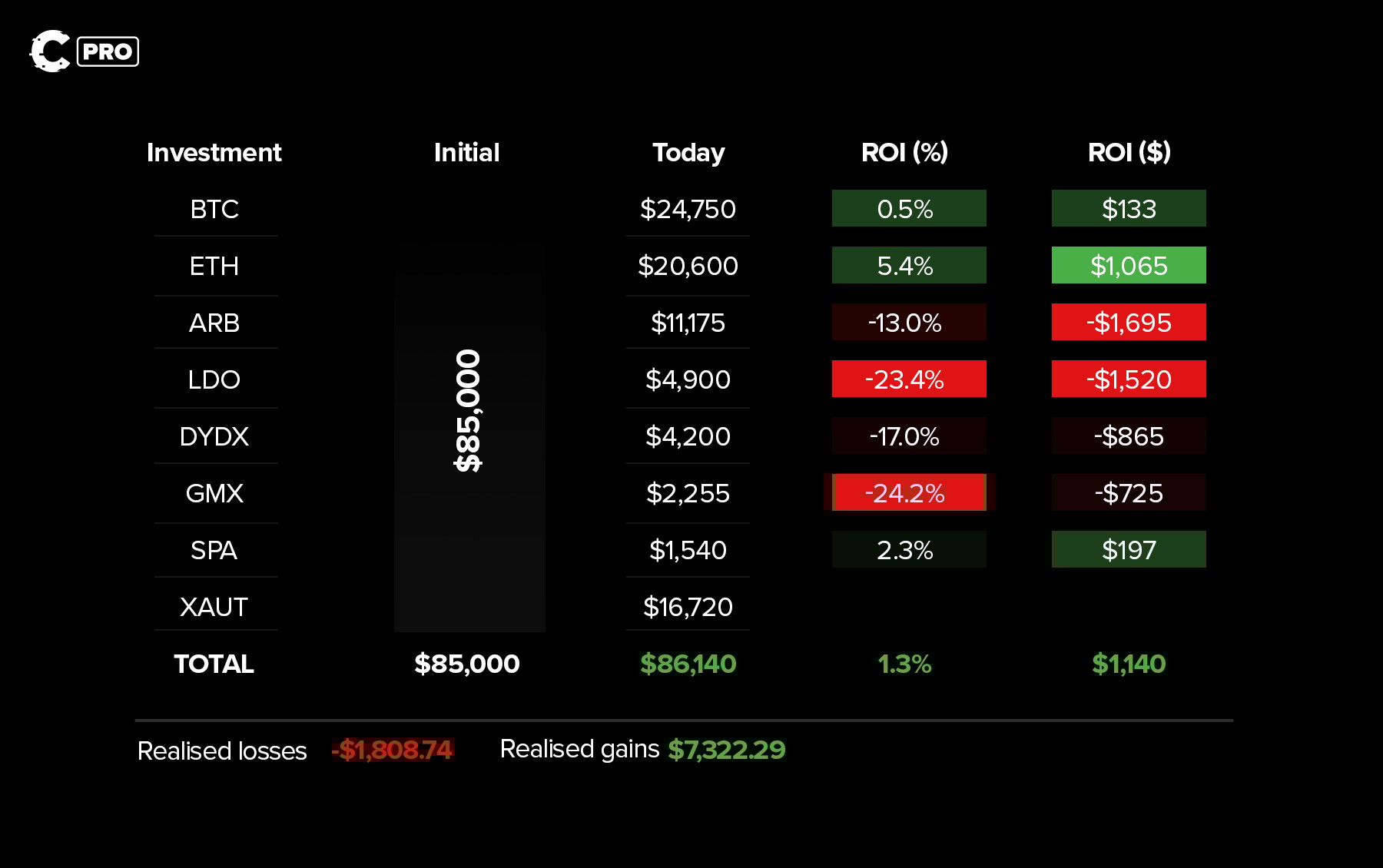Select the Investment column header

[x=214, y=152]
